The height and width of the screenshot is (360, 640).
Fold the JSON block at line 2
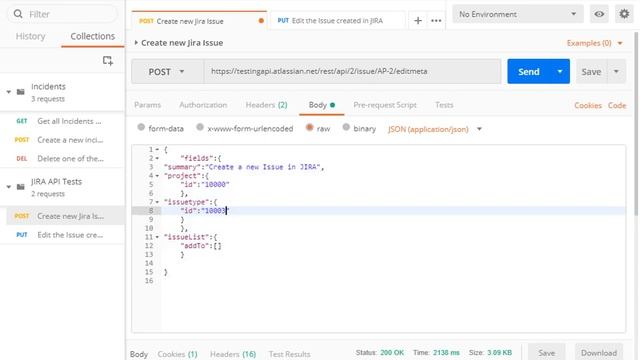pyautogui.click(x=157, y=158)
